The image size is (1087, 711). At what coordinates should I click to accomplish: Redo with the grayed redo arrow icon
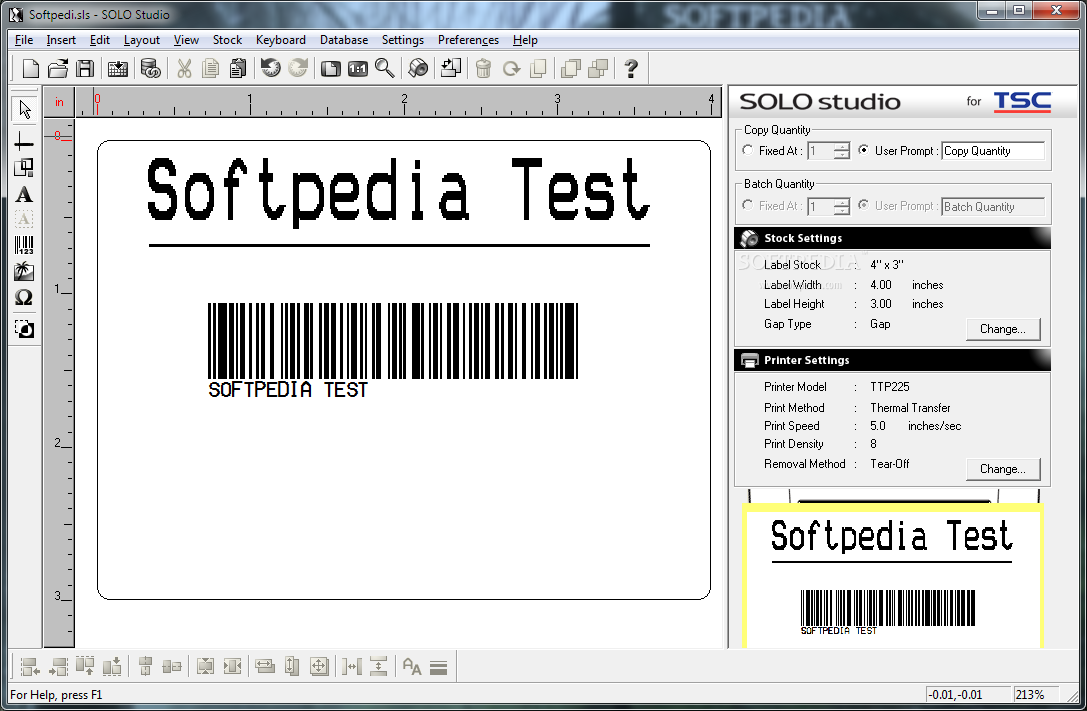pyautogui.click(x=298, y=68)
